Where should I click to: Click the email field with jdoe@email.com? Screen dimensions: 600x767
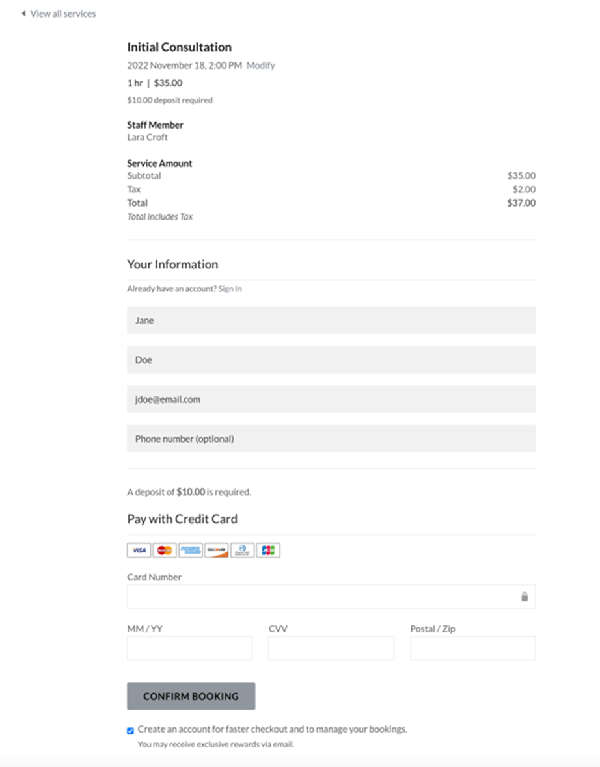click(332, 399)
